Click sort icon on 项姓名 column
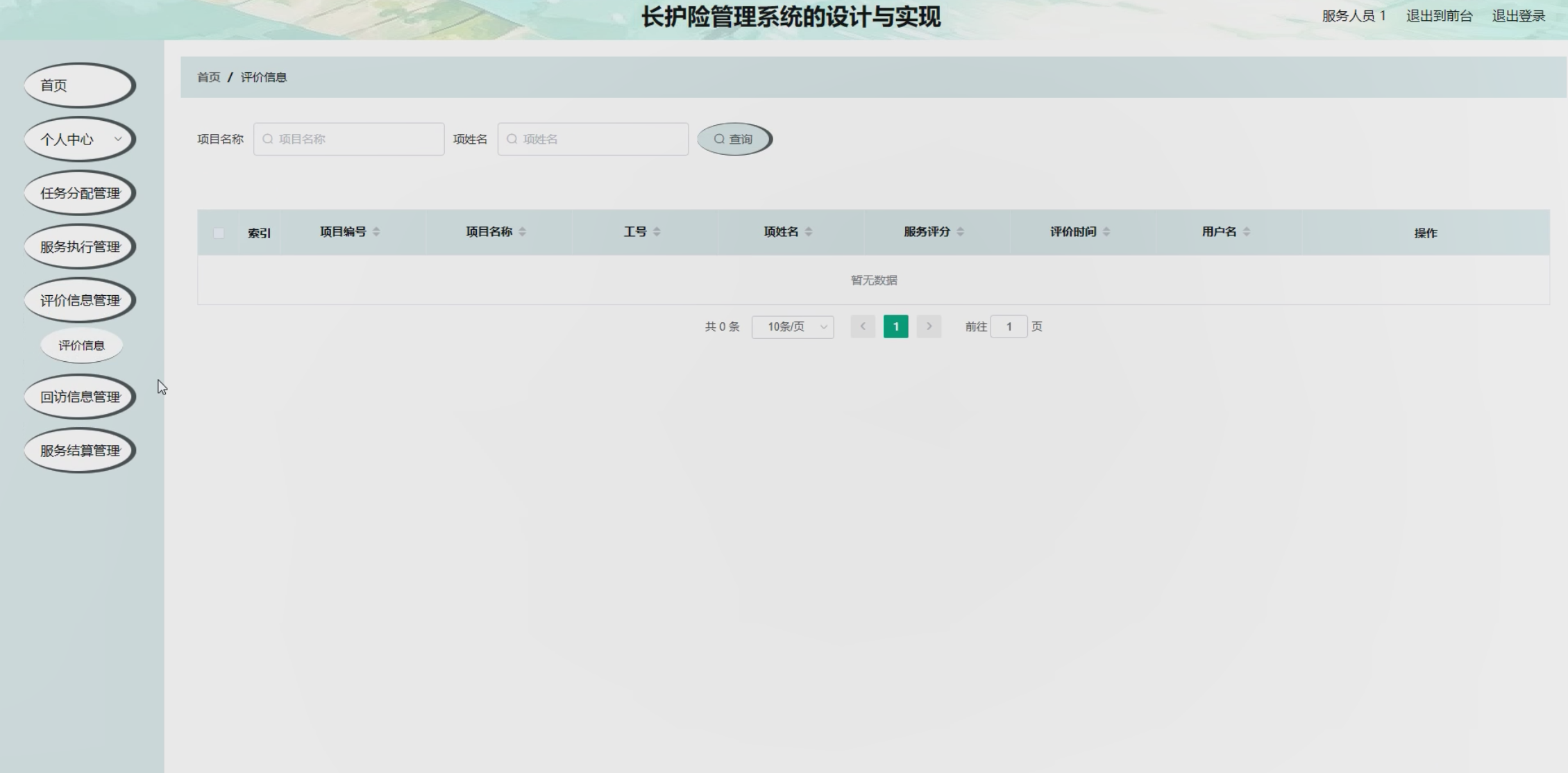The image size is (1568, 773). [809, 232]
